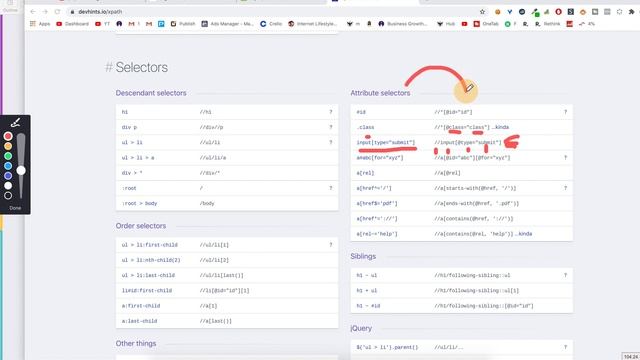Viewport: 640px width, 360px height.
Task: Click the a:first-child selector cell
Action: point(141,306)
